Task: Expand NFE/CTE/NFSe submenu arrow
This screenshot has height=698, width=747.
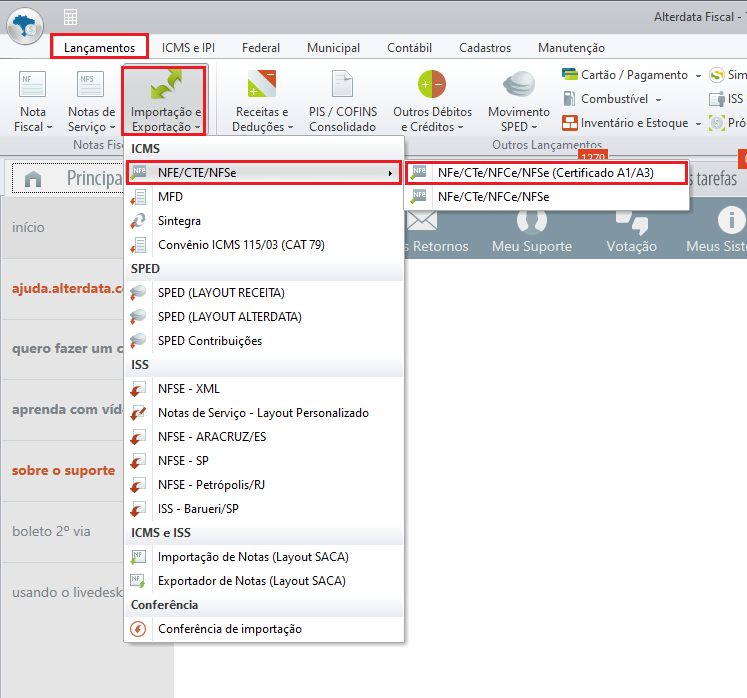Action: (390, 173)
